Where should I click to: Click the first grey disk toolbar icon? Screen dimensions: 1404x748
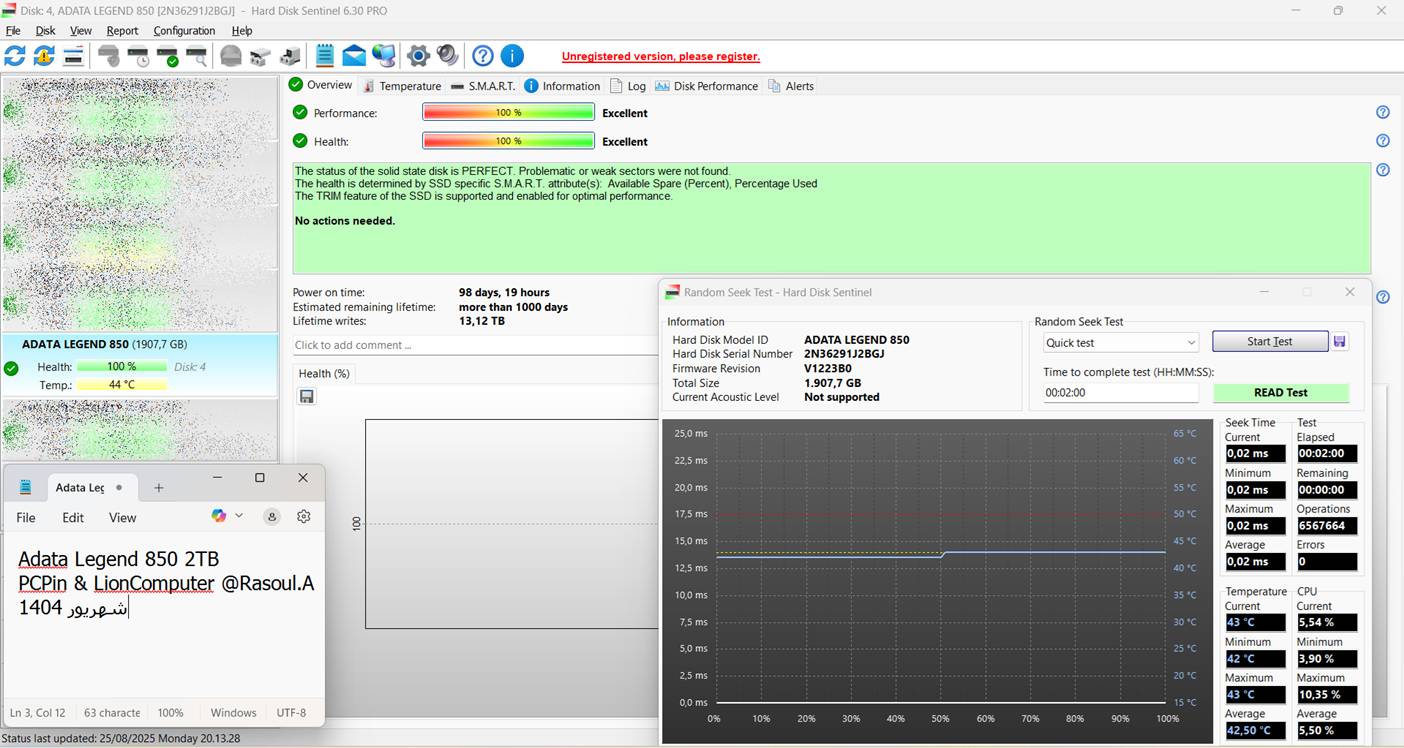tap(109, 56)
